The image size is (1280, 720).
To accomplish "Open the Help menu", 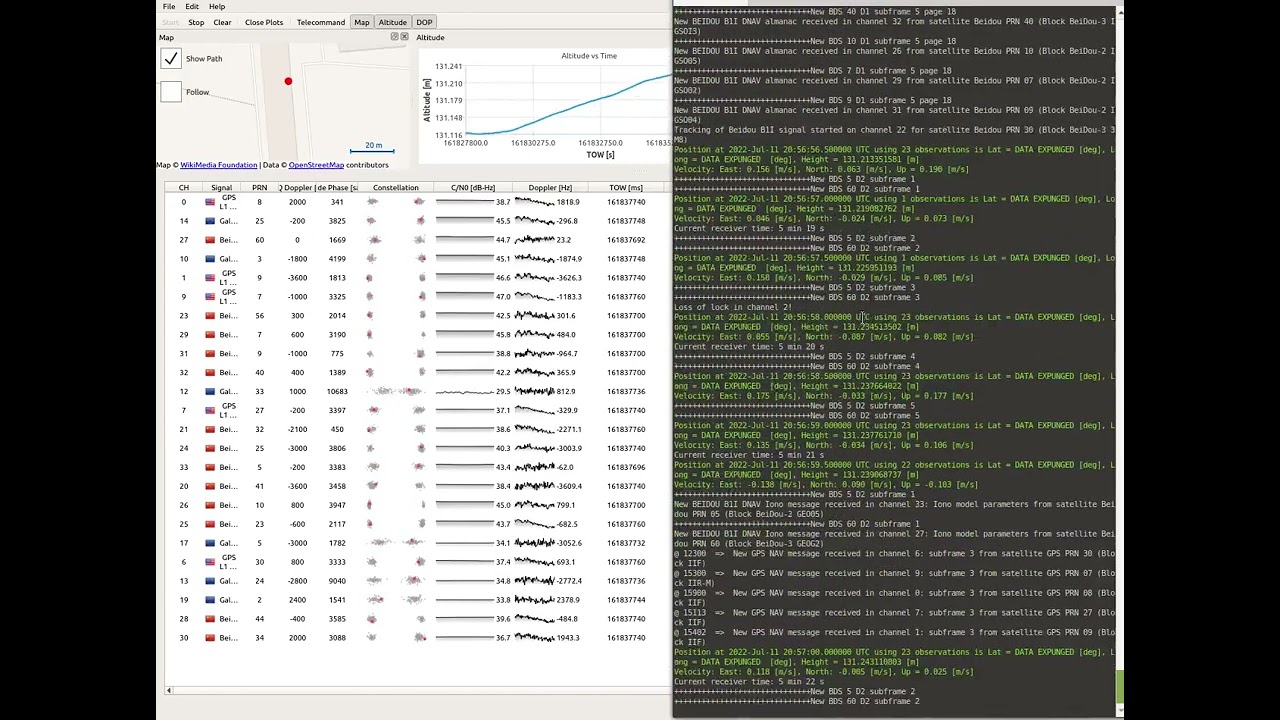I will point(217,6).
